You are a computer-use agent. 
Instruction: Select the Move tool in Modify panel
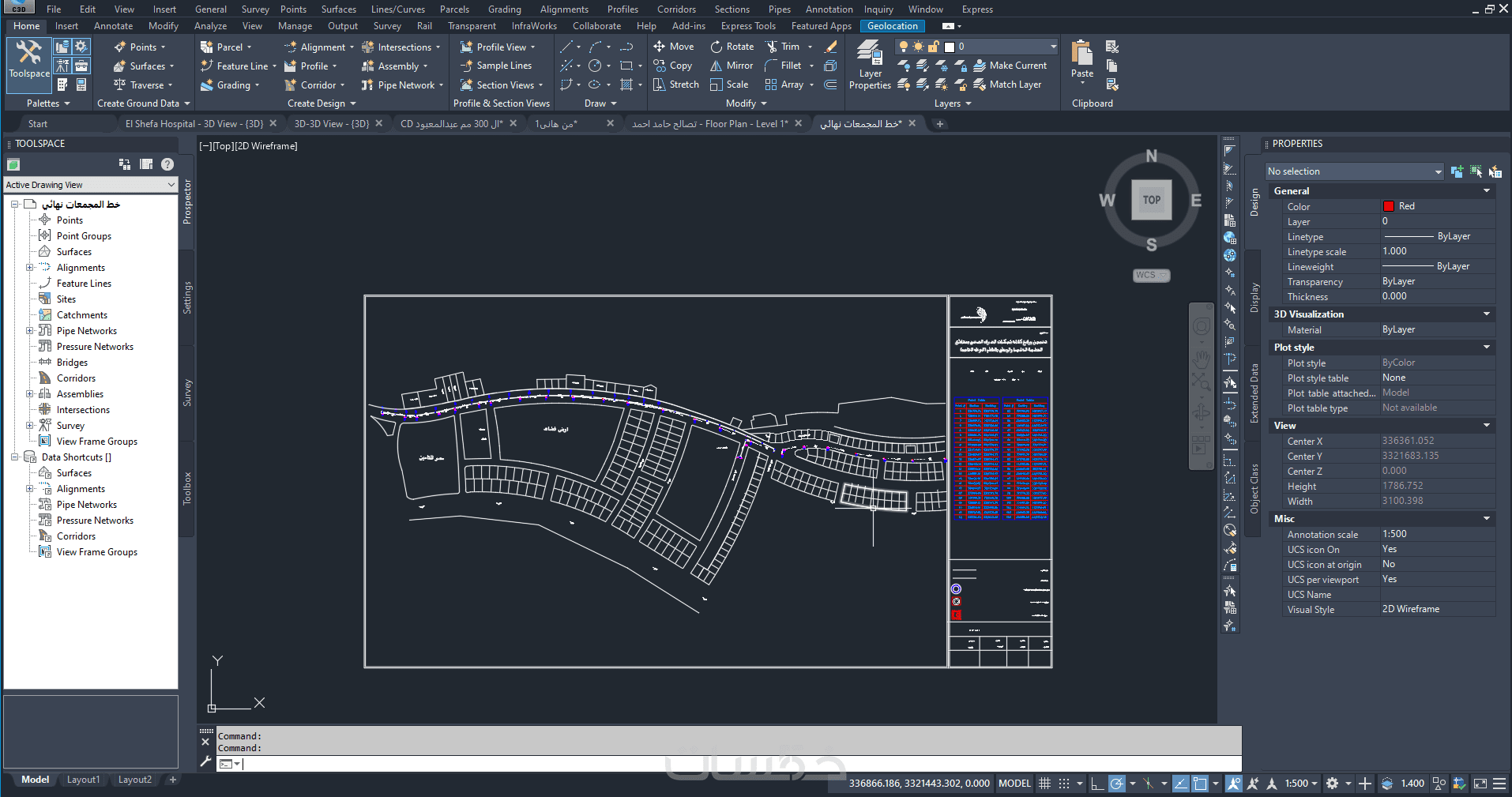pyautogui.click(x=673, y=47)
